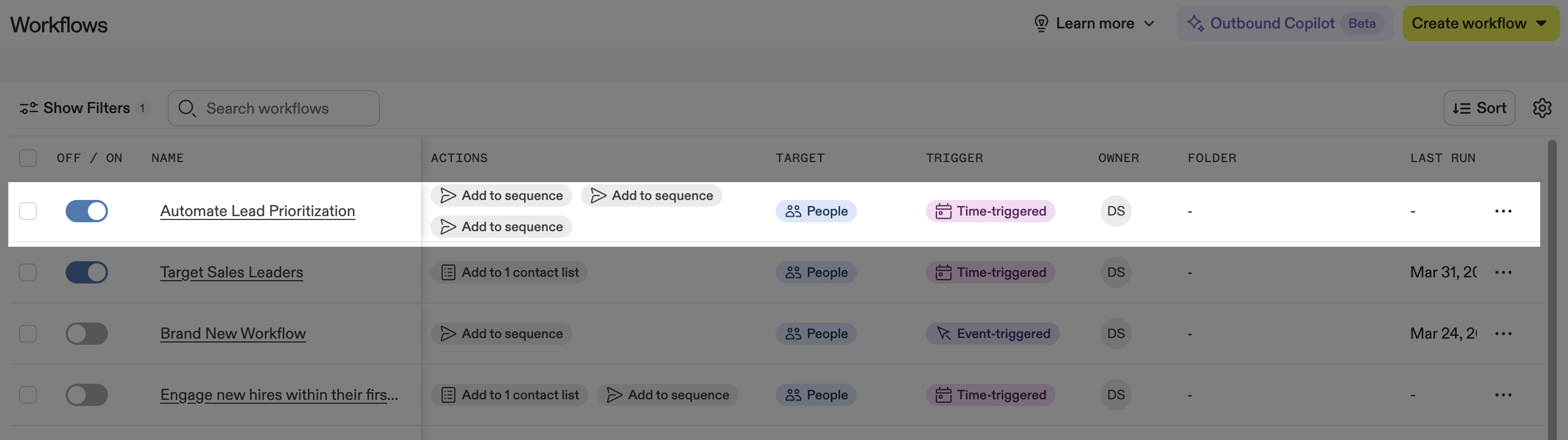Enable the Brand New Workflow toggle
This screenshot has height=440, width=1568.
(86, 334)
